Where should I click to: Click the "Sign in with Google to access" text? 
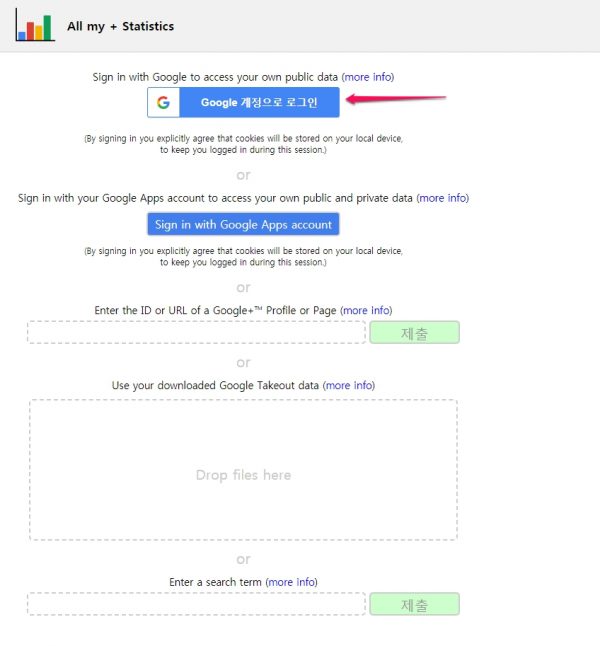click(x=215, y=76)
